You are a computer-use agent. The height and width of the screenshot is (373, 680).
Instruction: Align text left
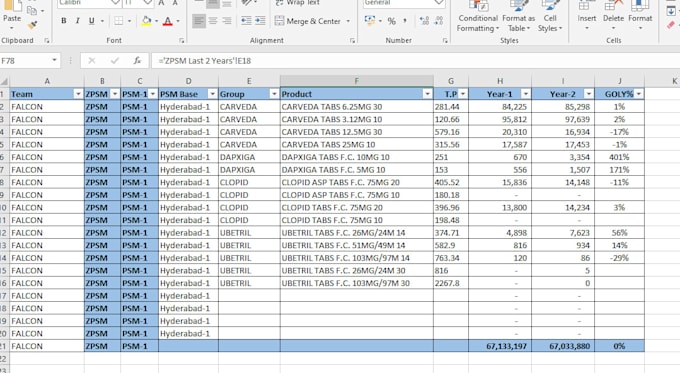[x=199, y=21]
